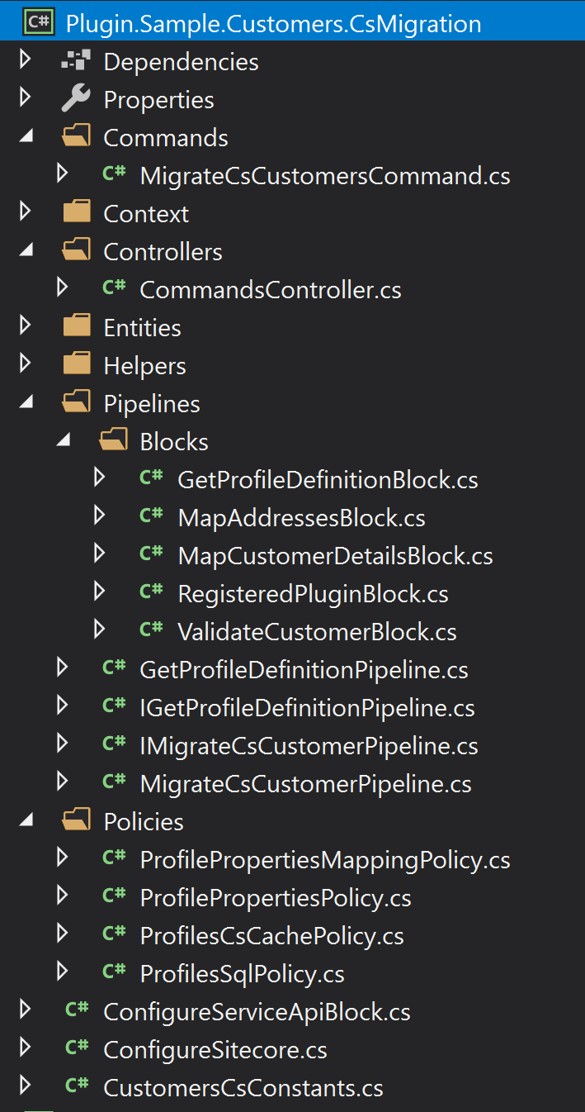Select the CustomersCsConstants.cs file

pyautogui.click(x=245, y=1087)
